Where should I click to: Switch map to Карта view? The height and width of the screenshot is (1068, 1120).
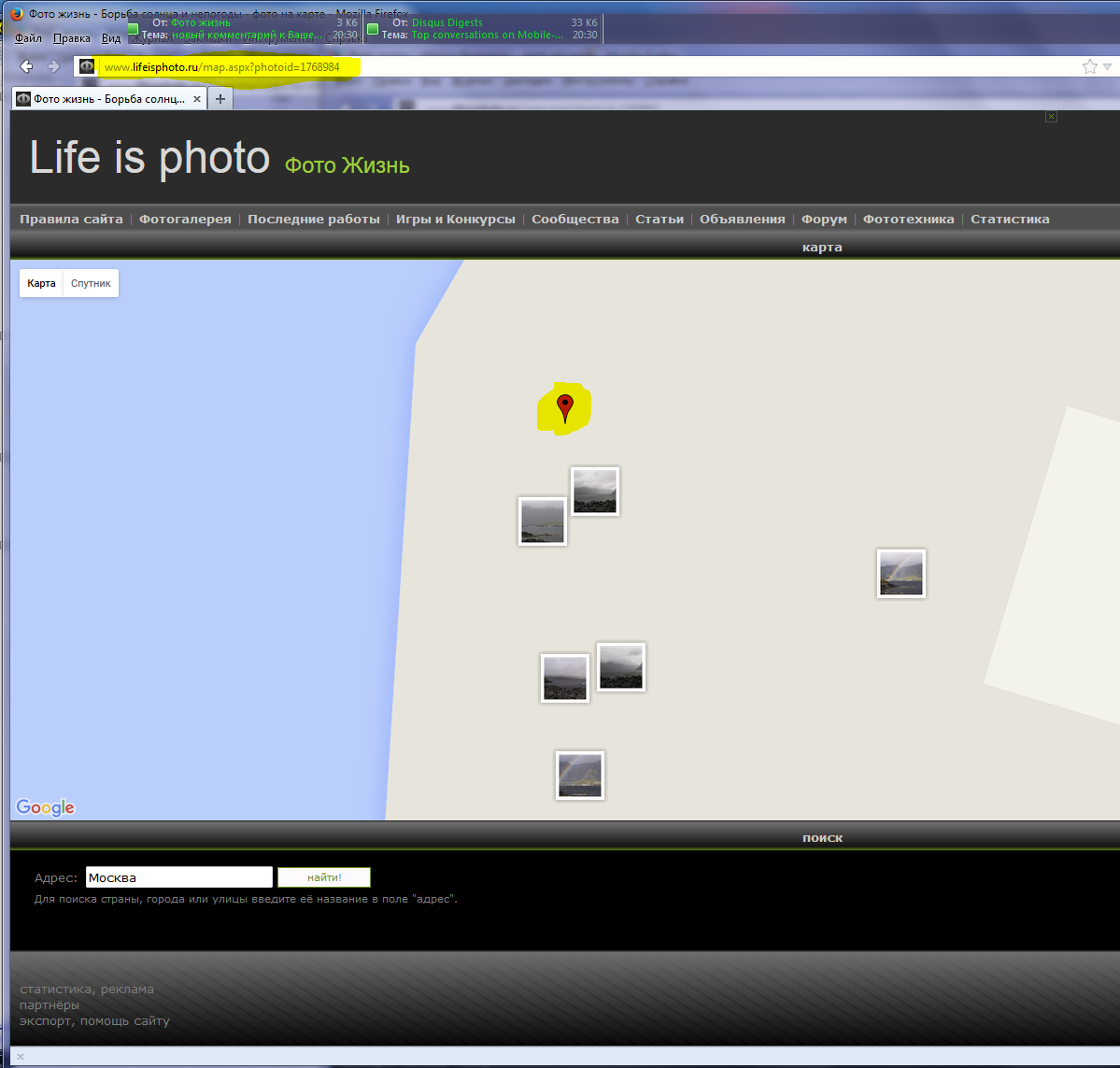tap(41, 283)
